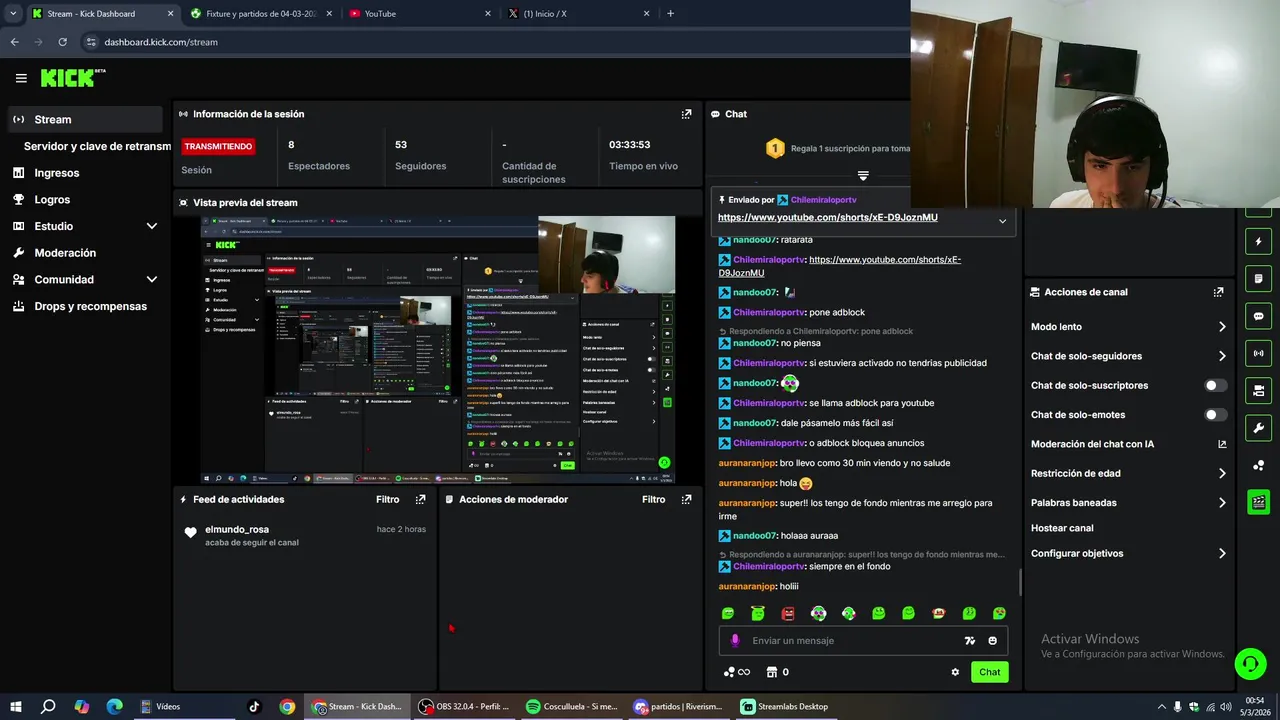
Task: Reload the browser page
Action: pyautogui.click(x=62, y=42)
